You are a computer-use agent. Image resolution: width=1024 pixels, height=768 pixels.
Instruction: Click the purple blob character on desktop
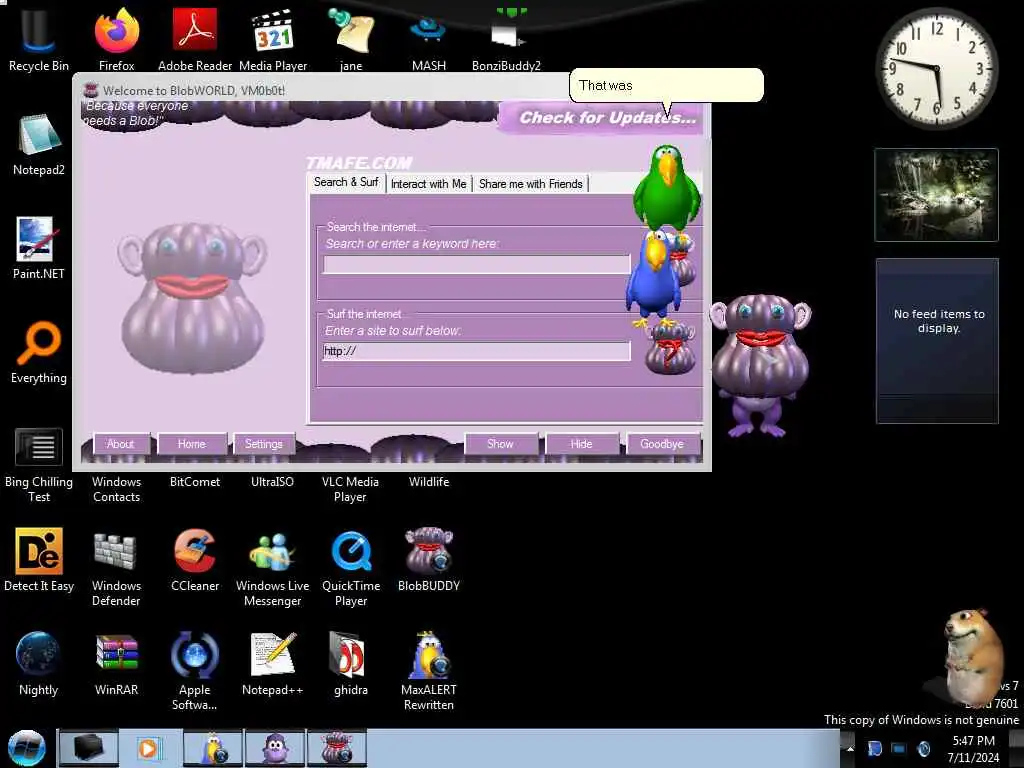pos(760,364)
